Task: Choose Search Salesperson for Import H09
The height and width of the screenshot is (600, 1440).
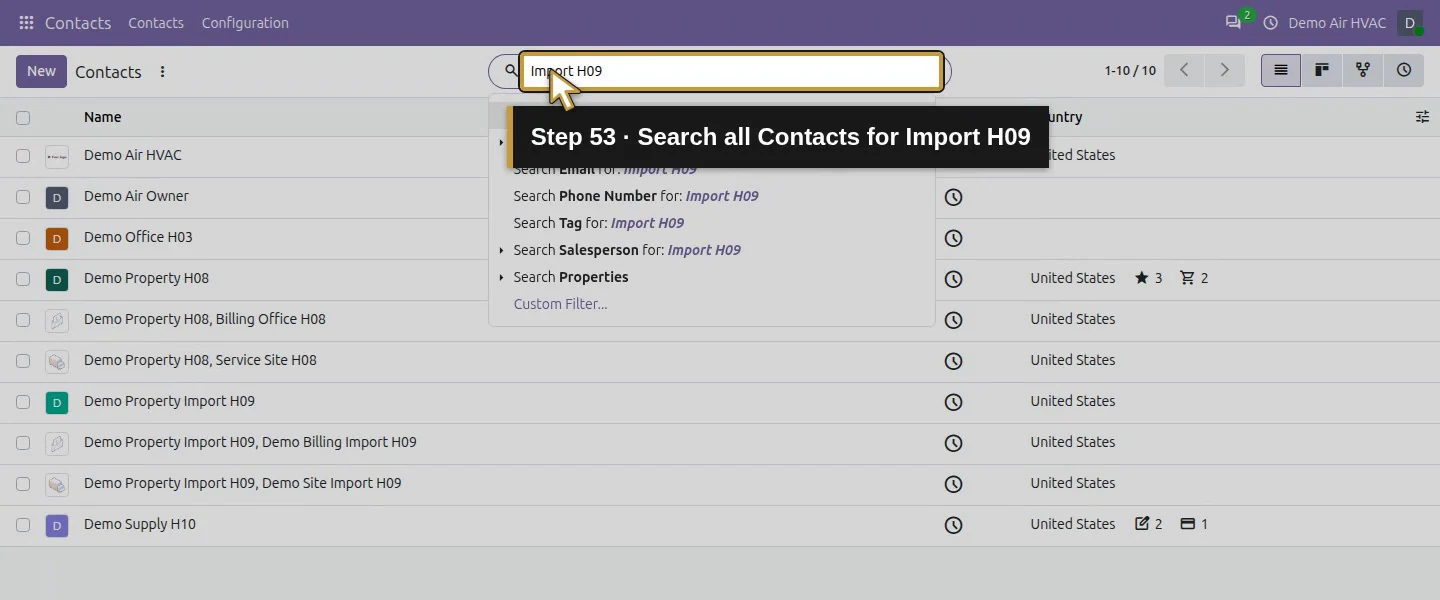Action: point(712,250)
